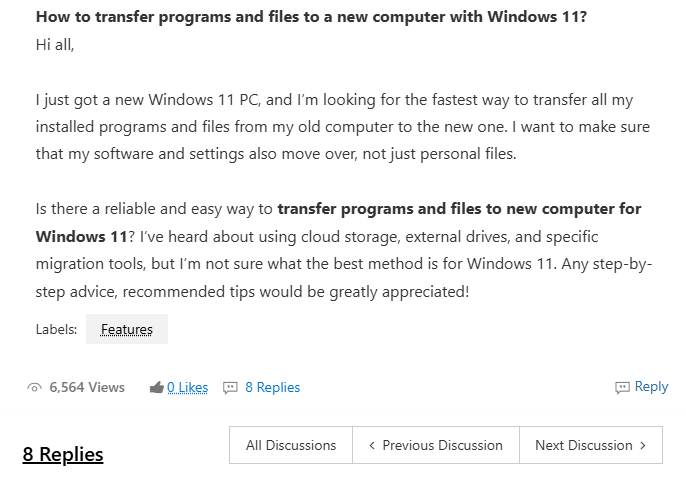Click the "Labels:" text

click(56, 329)
